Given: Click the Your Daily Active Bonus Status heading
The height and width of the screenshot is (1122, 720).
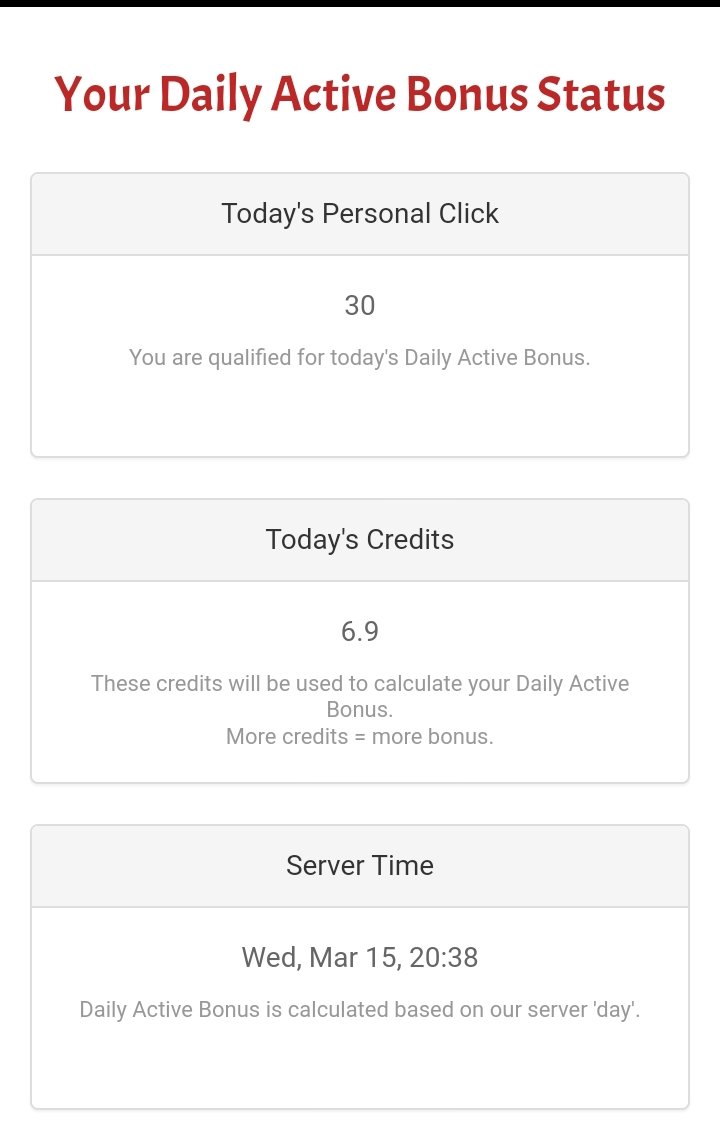Looking at the screenshot, I should (x=359, y=95).
